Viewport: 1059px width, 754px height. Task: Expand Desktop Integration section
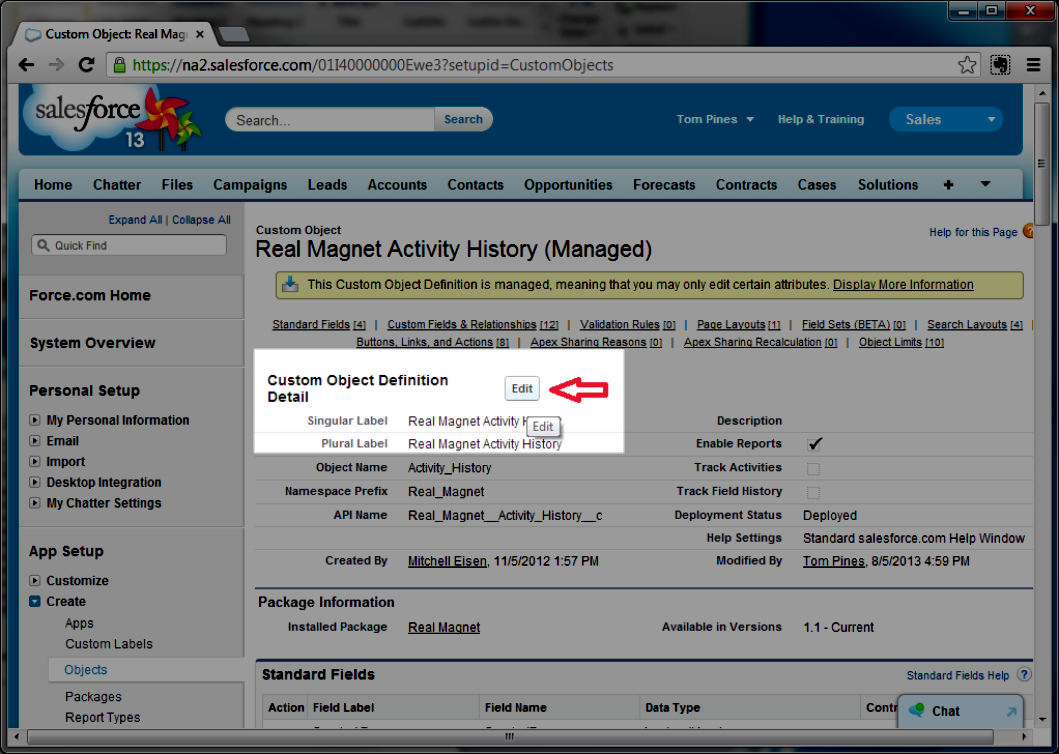[35, 482]
